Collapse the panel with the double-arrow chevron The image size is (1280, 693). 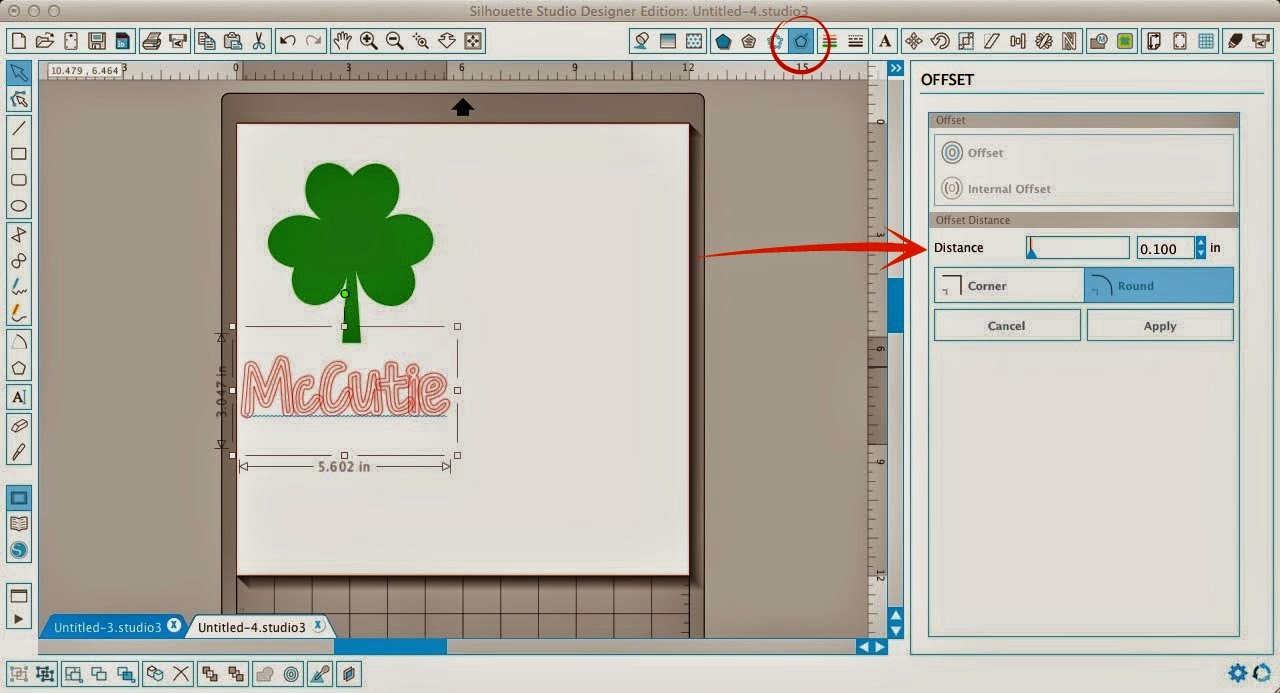(x=895, y=68)
